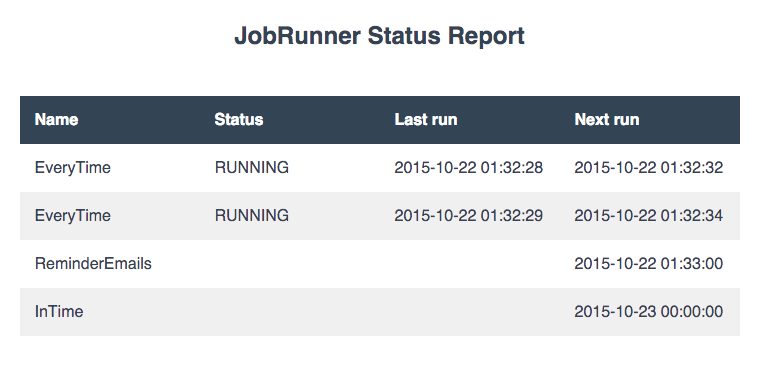This screenshot has width=760, height=376.
Task: Click RUNNING status of second EveryTime row
Action: pyautogui.click(x=252, y=216)
